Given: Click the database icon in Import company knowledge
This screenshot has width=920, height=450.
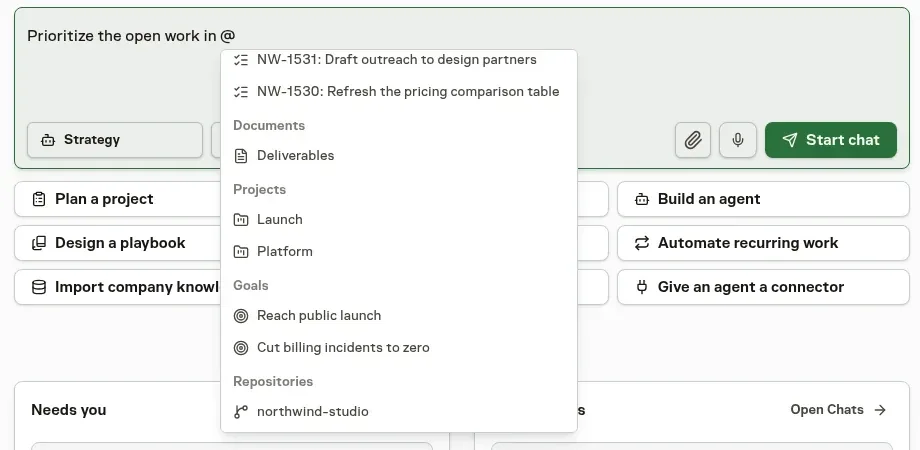Looking at the screenshot, I should 39,287.
